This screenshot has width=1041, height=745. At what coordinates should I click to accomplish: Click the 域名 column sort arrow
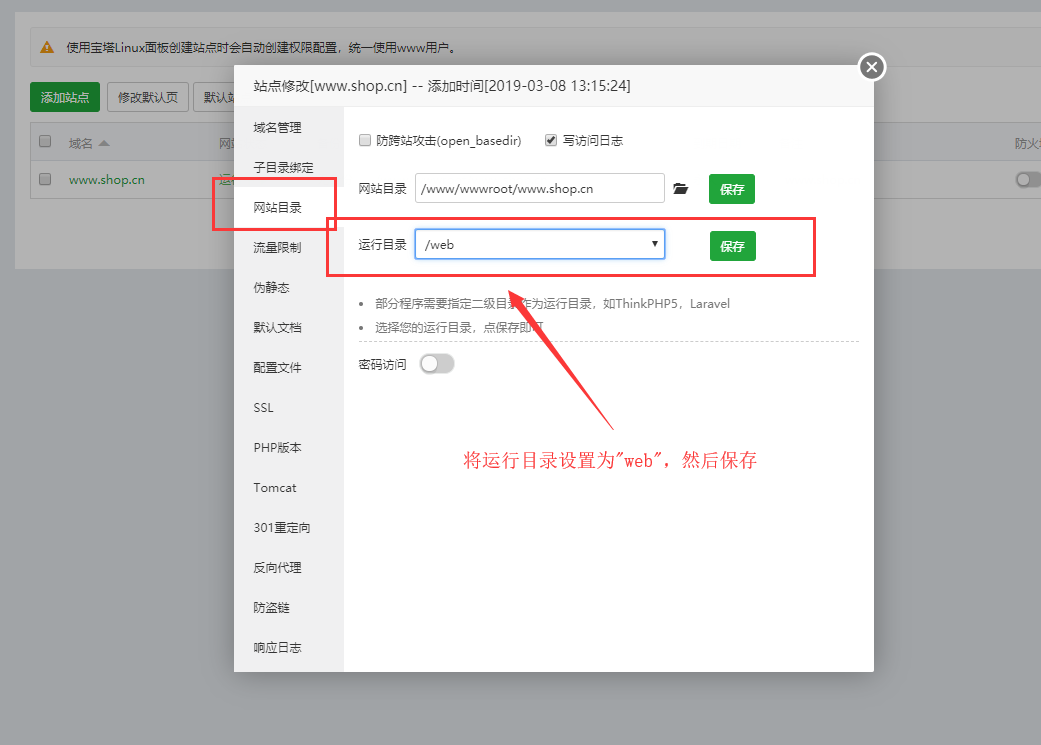tap(104, 143)
